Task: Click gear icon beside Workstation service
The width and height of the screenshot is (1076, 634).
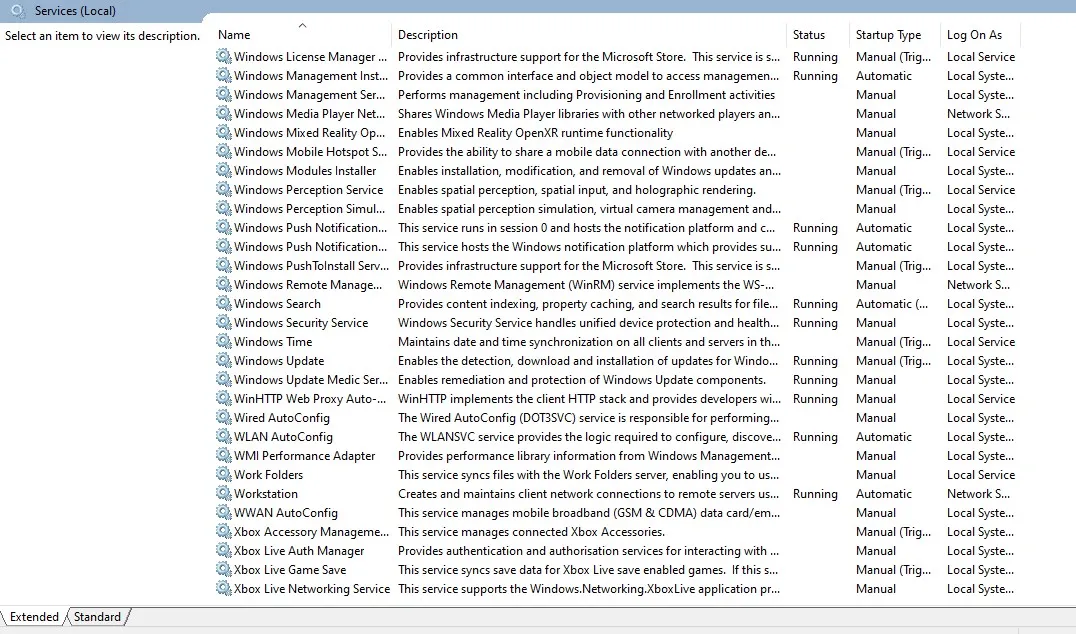Action: (224, 493)
